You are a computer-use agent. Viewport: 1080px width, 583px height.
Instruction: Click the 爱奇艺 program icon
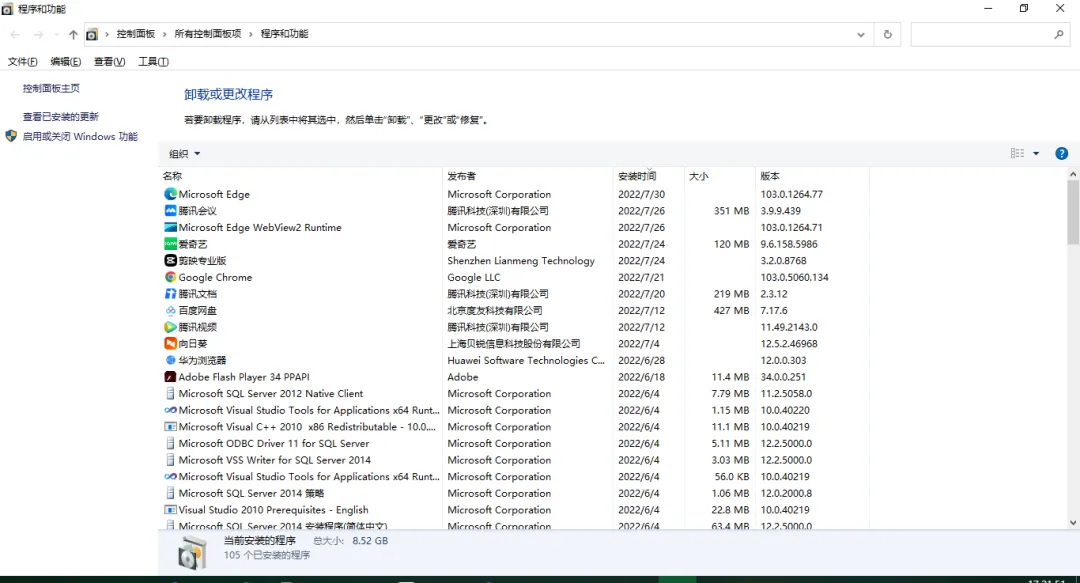[x=169, y=244]
